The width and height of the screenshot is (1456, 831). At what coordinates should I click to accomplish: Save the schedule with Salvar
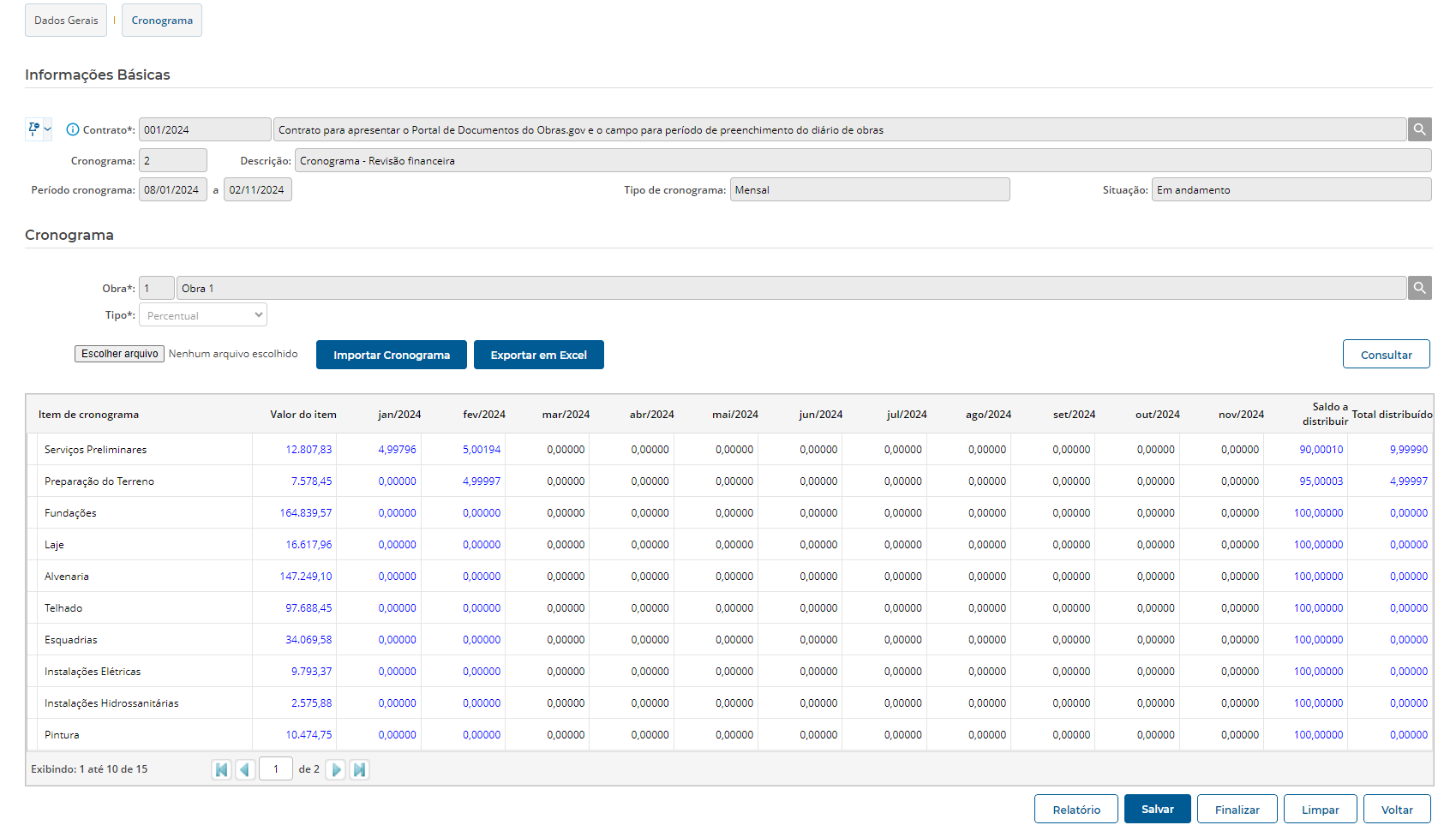pyautogui.click(x=1157, y=809)
